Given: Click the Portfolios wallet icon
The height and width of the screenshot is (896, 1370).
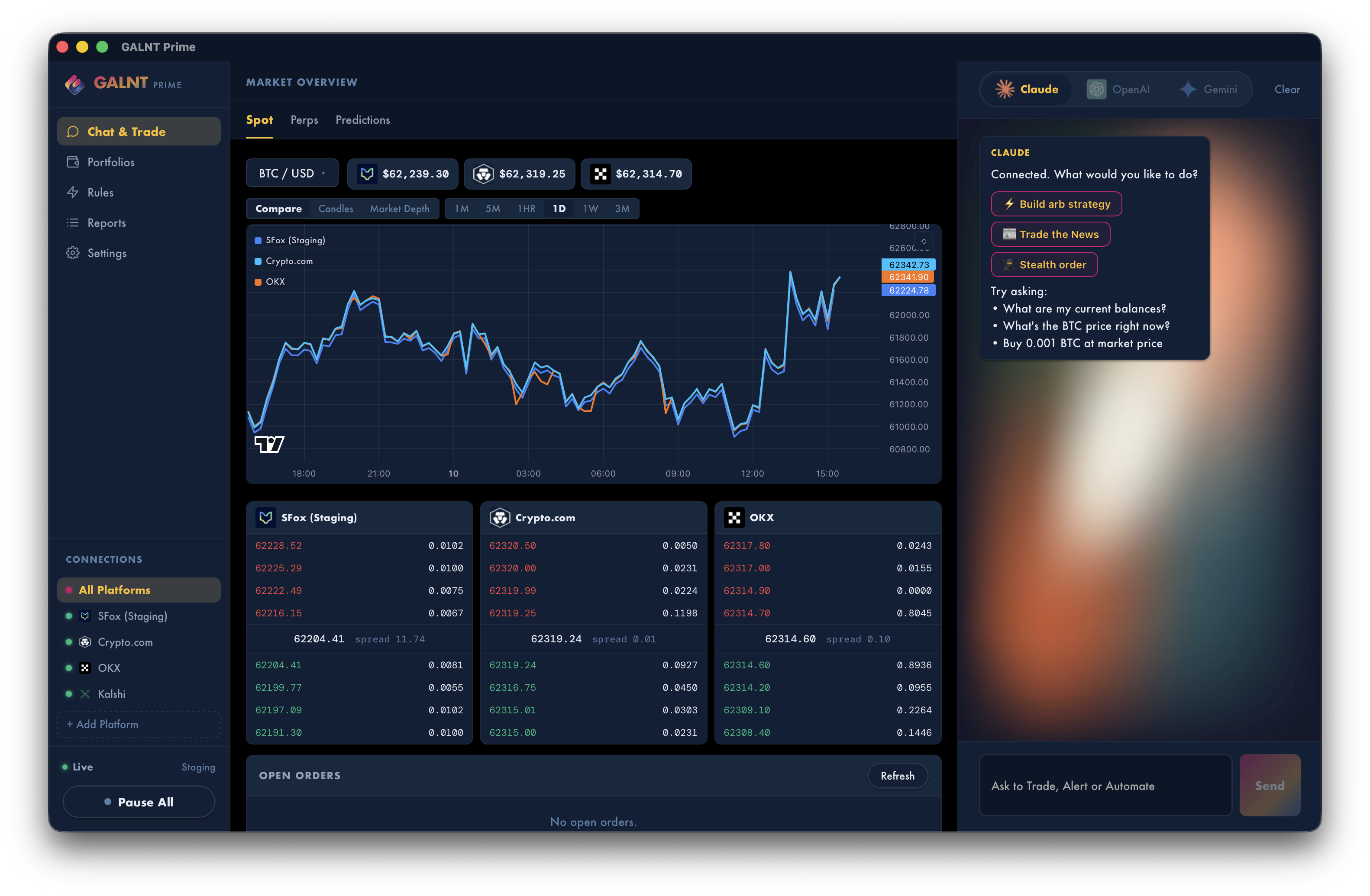Looking at the screenshot, I should [x=73, y=162].
